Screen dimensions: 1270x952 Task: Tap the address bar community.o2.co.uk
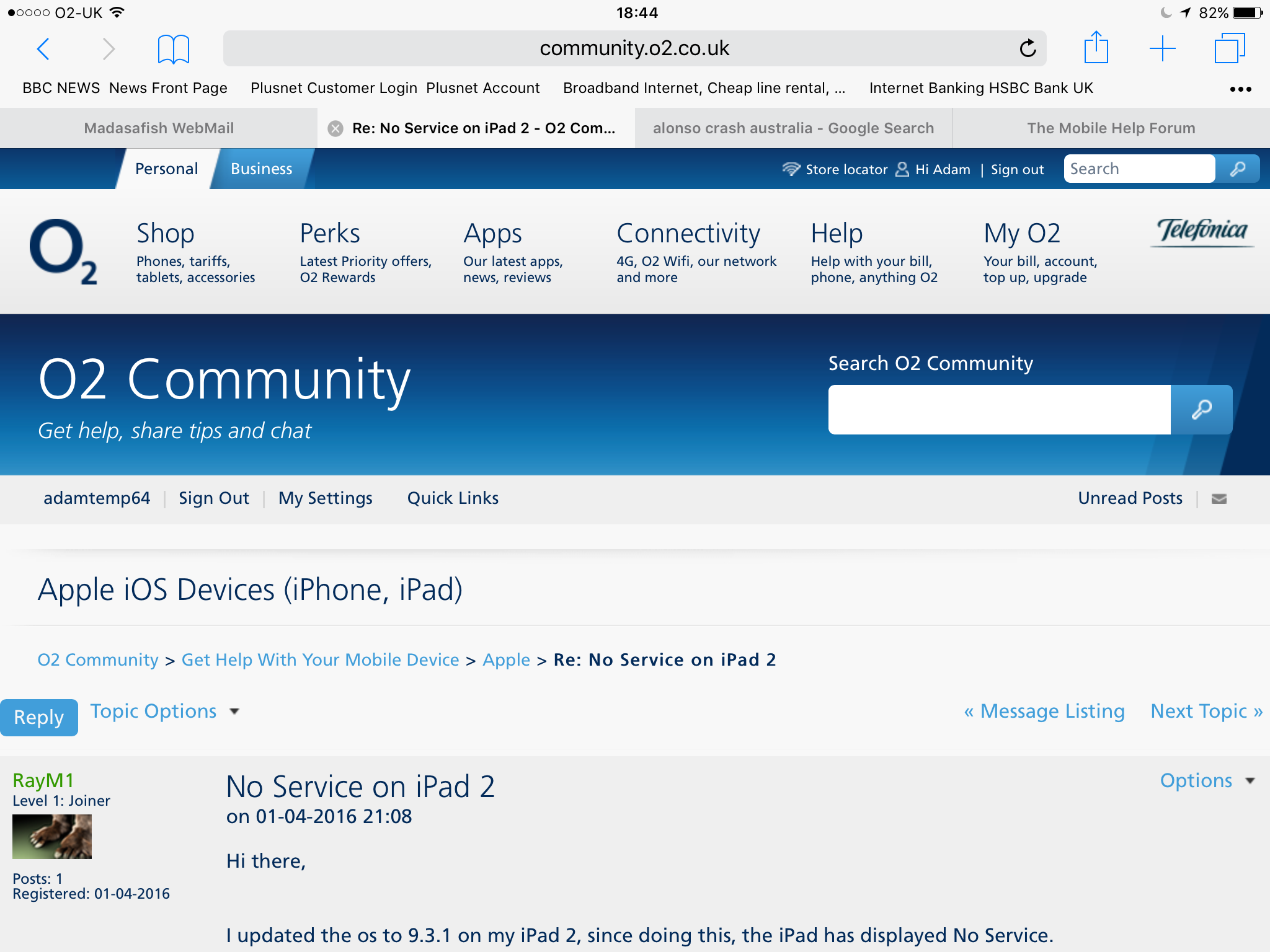click(x=635, y=48)
